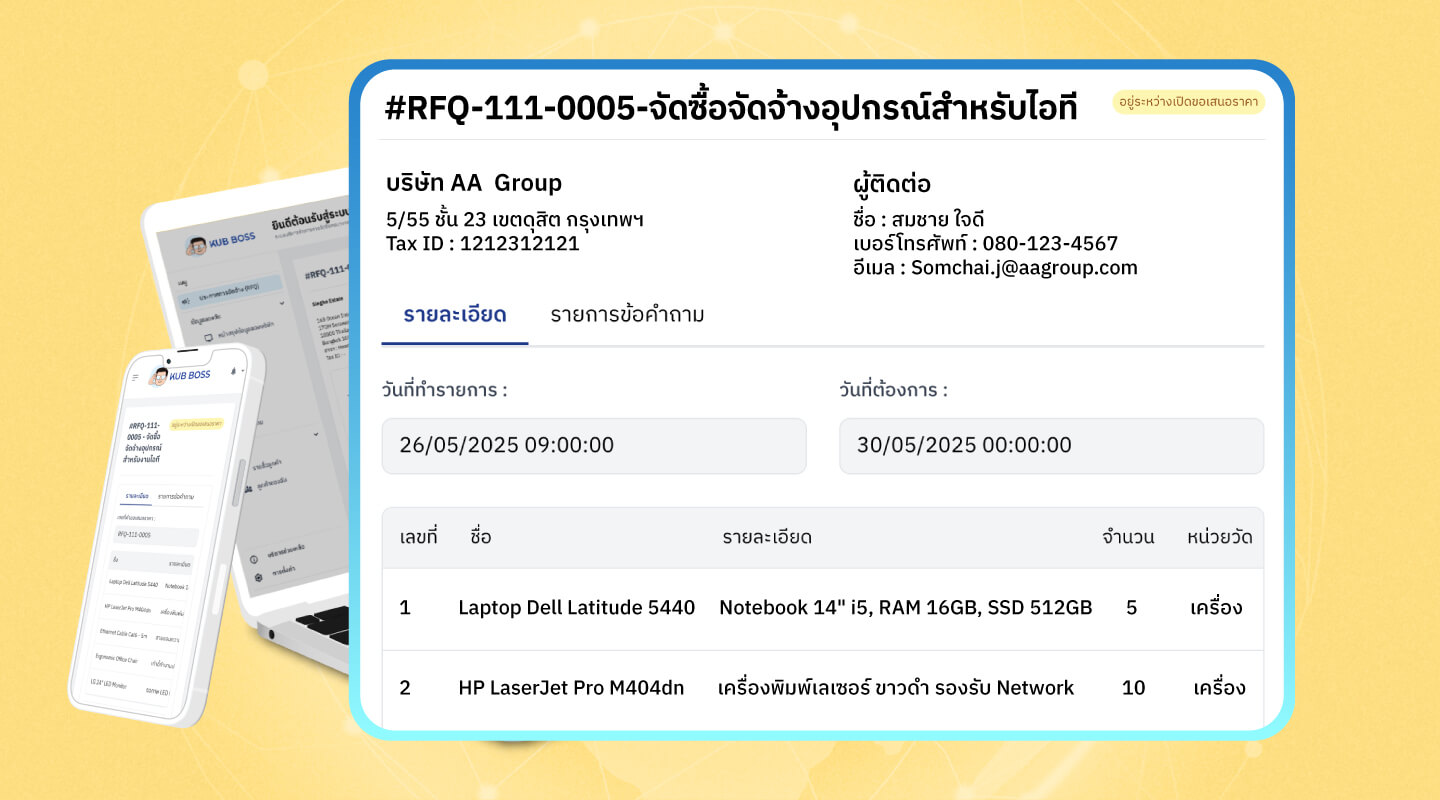Click the อยู่ระหว่างเปิดขอเสนอราคา status badge

pyautogui.click(x=1188, y=102)
